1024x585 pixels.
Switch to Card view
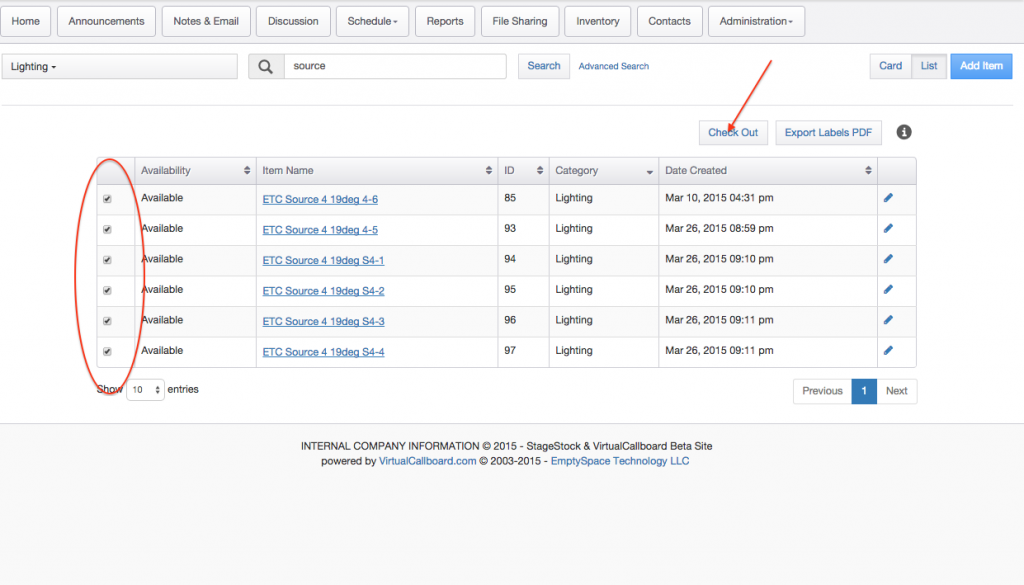[890, 66]
